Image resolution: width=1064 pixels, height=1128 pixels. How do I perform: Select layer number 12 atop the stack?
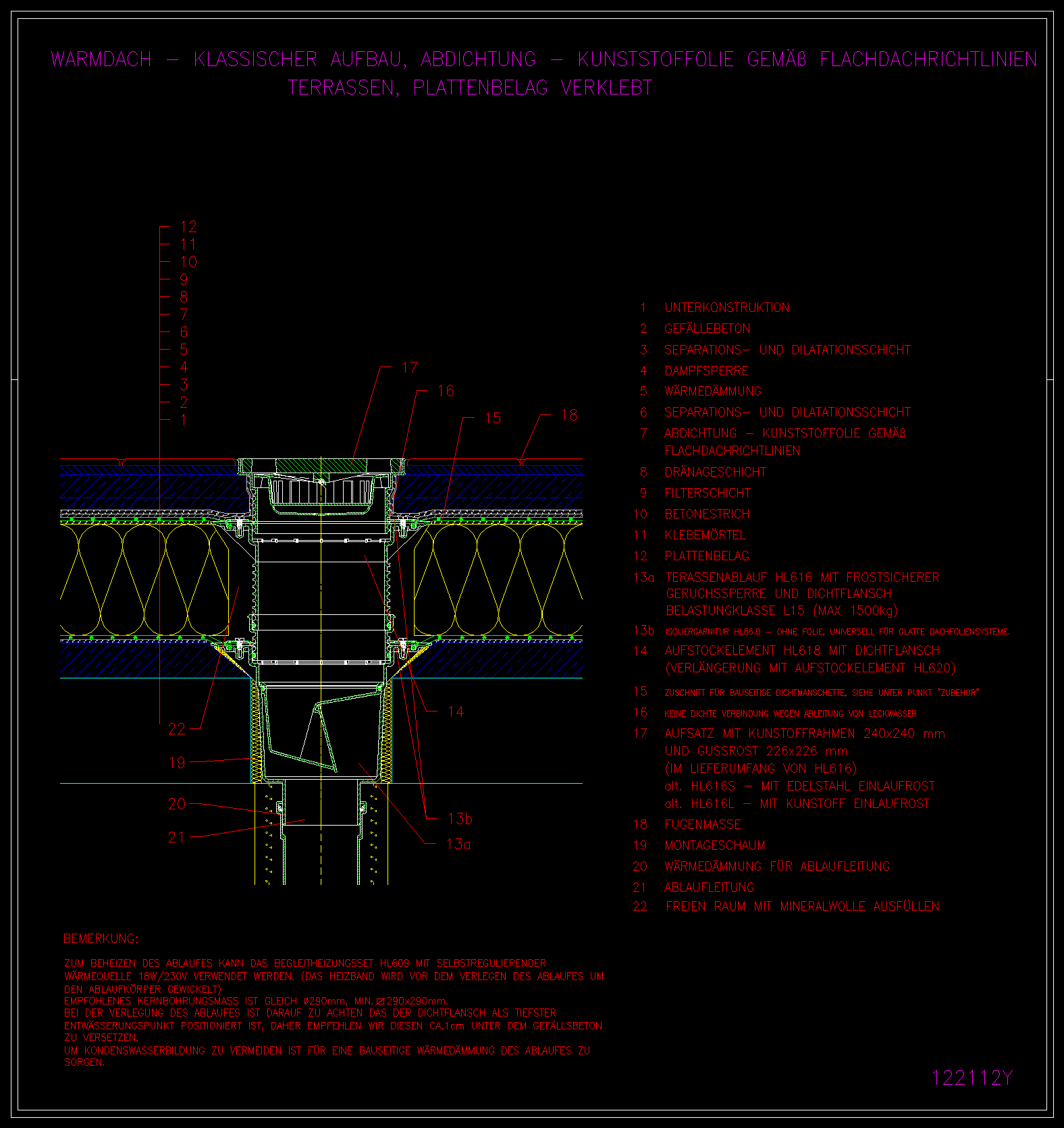point(188,227)
